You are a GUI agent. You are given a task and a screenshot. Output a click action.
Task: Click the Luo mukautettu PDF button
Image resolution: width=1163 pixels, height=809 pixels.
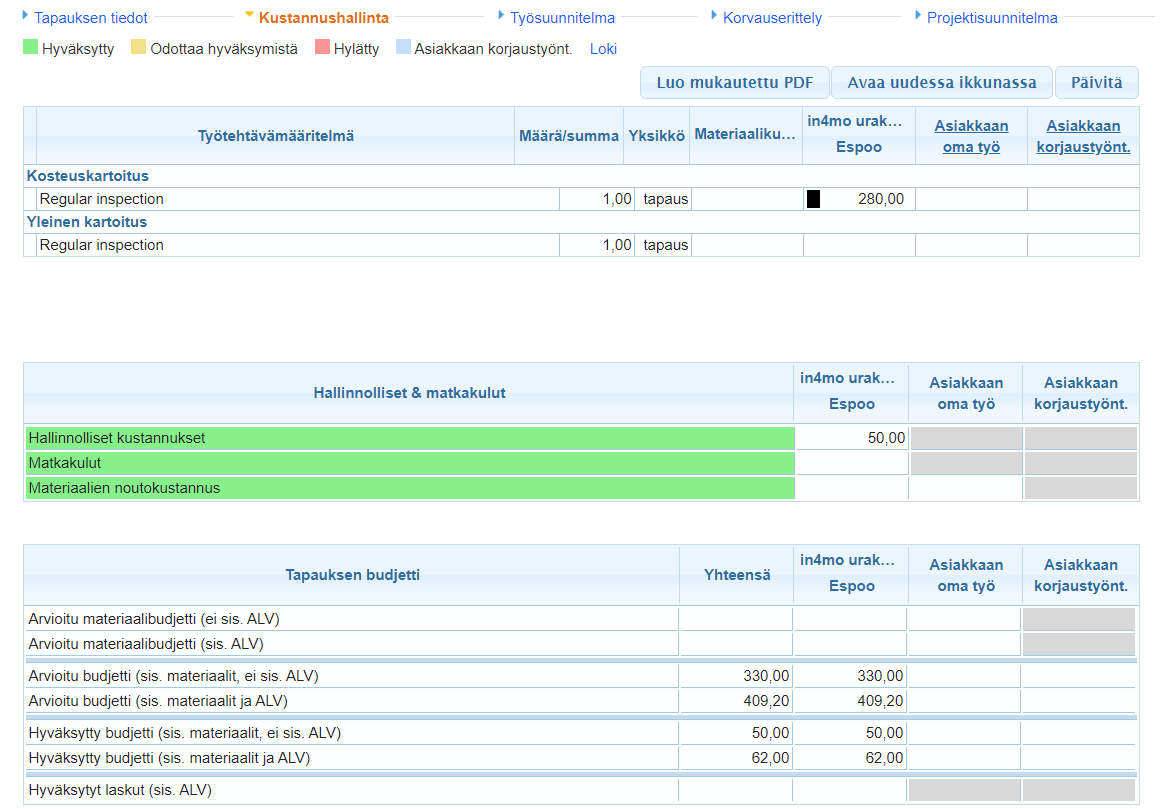point(734,83)
